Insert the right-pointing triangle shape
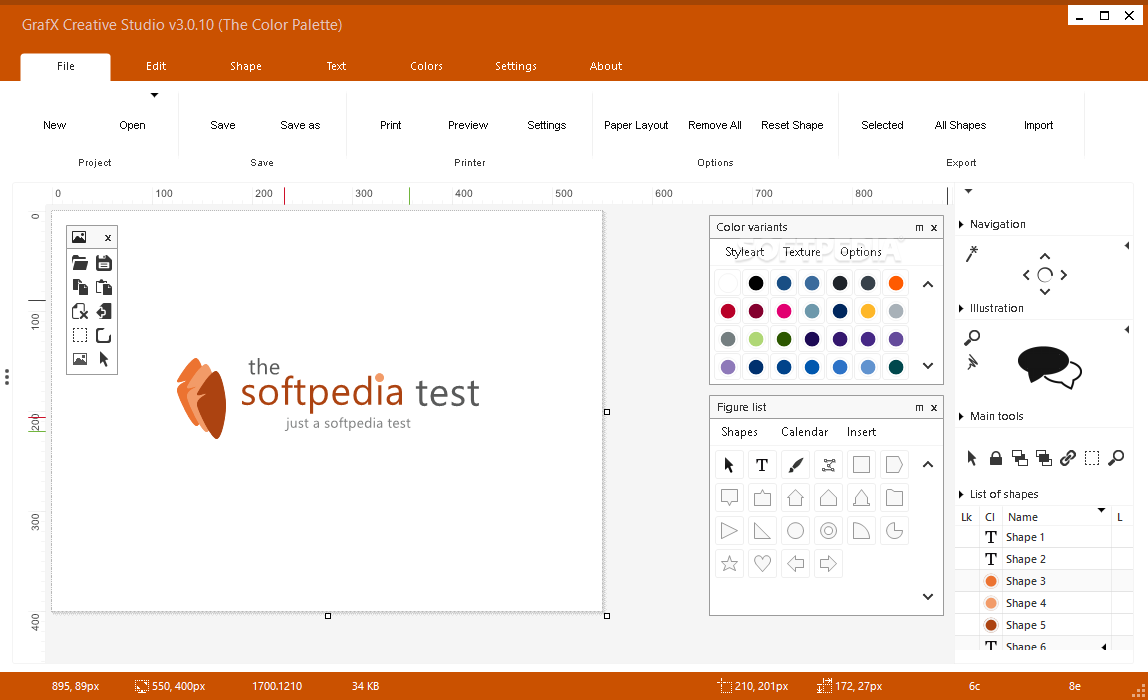This screenshot has height=700, width=1148. coord(729,531)
